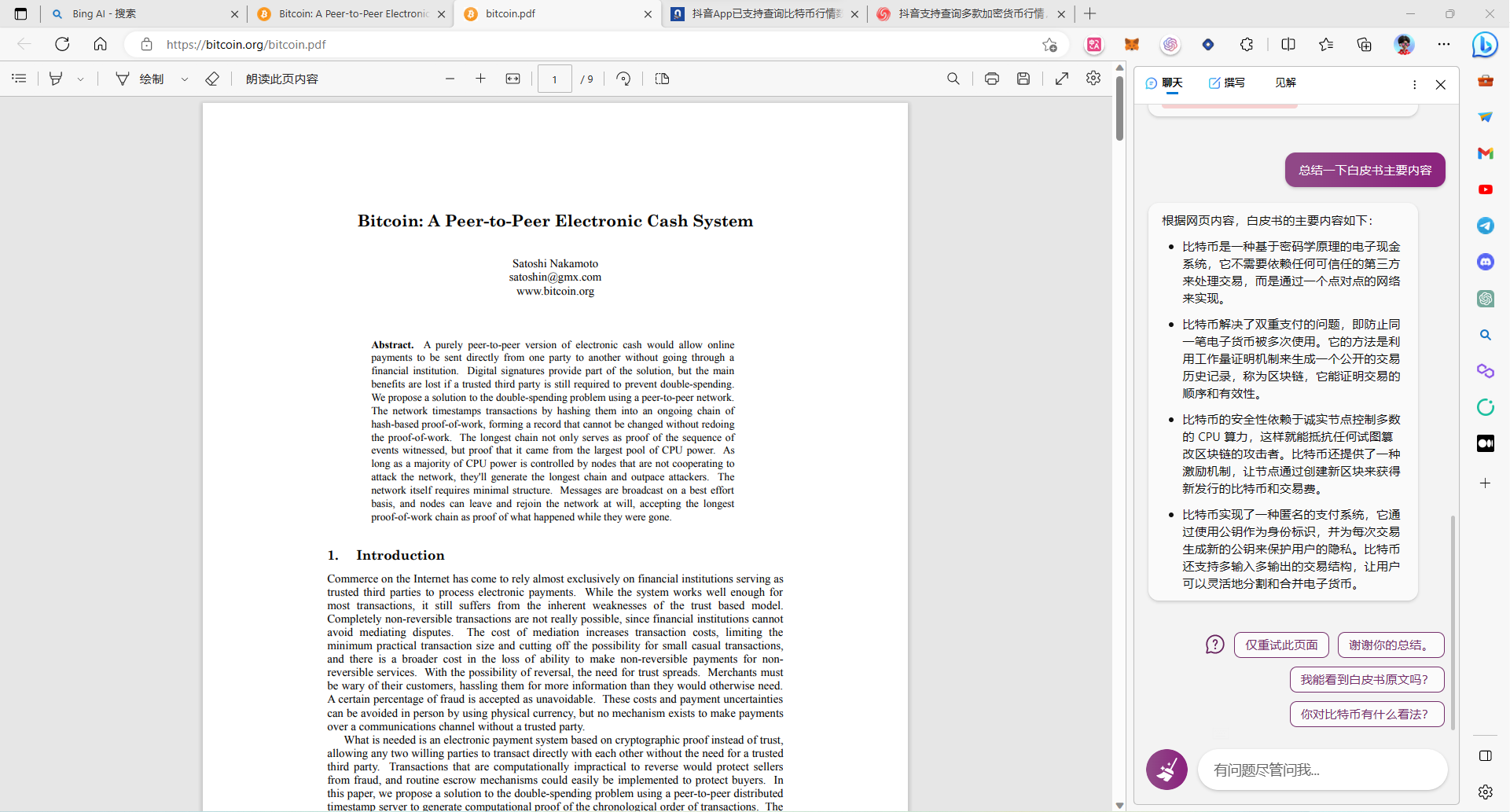1510x812 pixels.
Task: Open browser settings and more menu
Action: [1444, 45]
